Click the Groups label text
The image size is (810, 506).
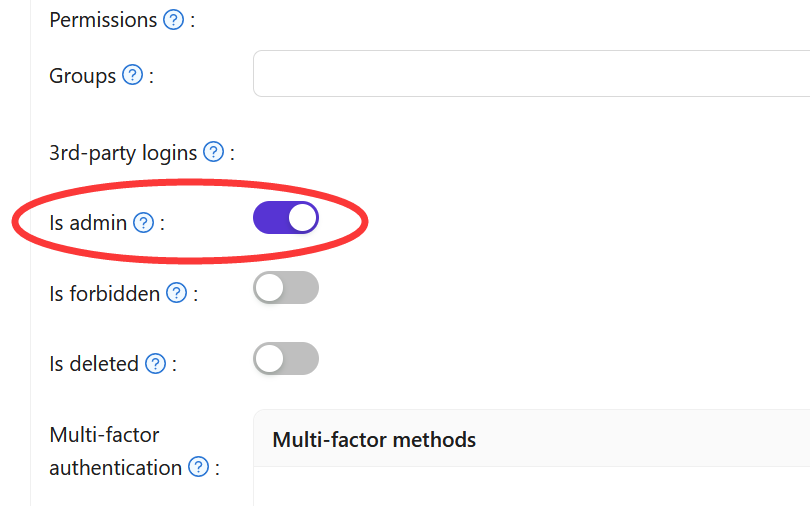(x=83, y=75)
